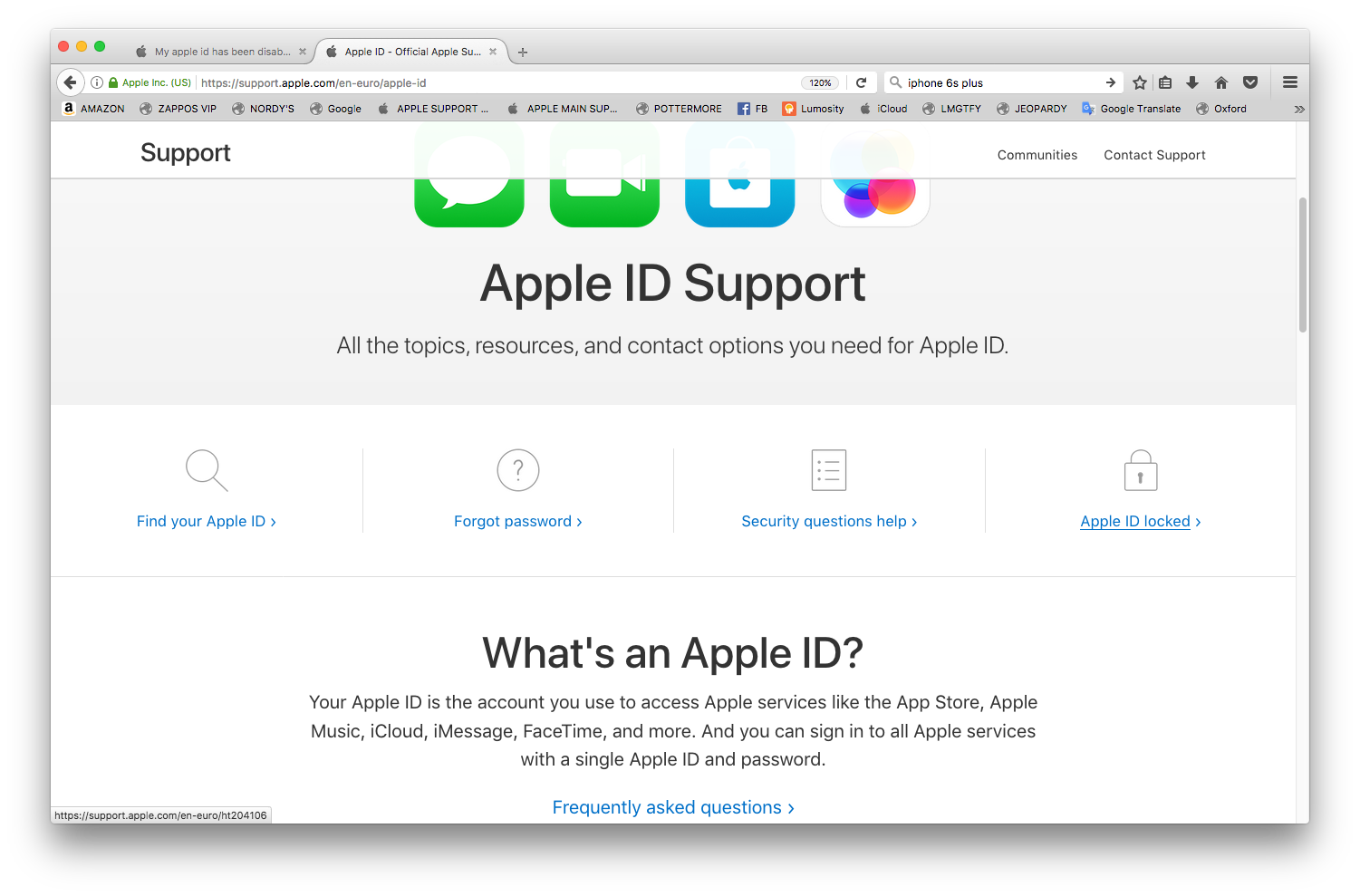Click the magnifying glass above Find your Apple ID

click(x=207, y=470)
